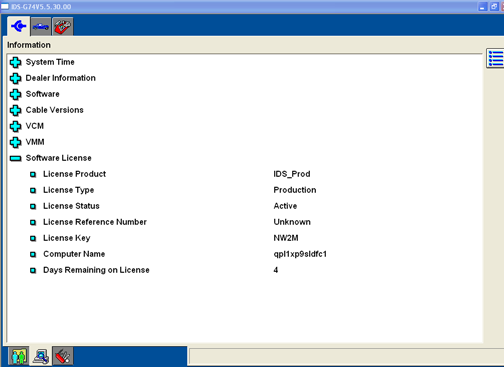Select the Computer Name row label
This screenshot has width=504, height=367.
[74, 254]
